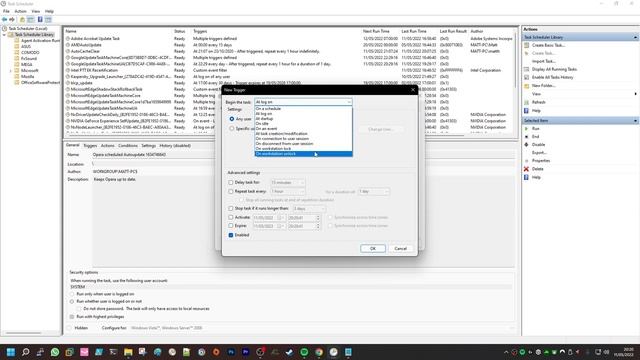Enable 'Stop task if it runs longer than'

coord(231,209)
